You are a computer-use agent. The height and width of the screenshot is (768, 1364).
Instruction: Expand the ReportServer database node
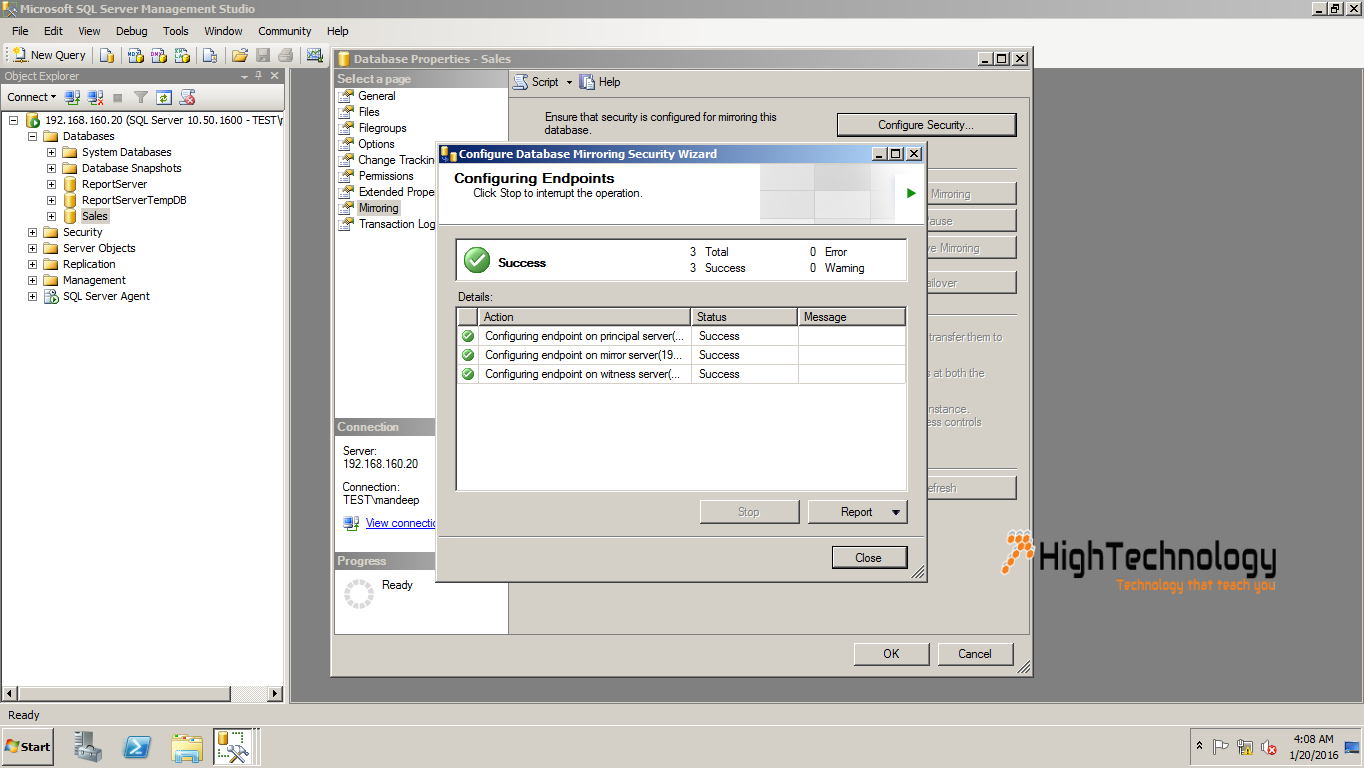click(51, 184)
